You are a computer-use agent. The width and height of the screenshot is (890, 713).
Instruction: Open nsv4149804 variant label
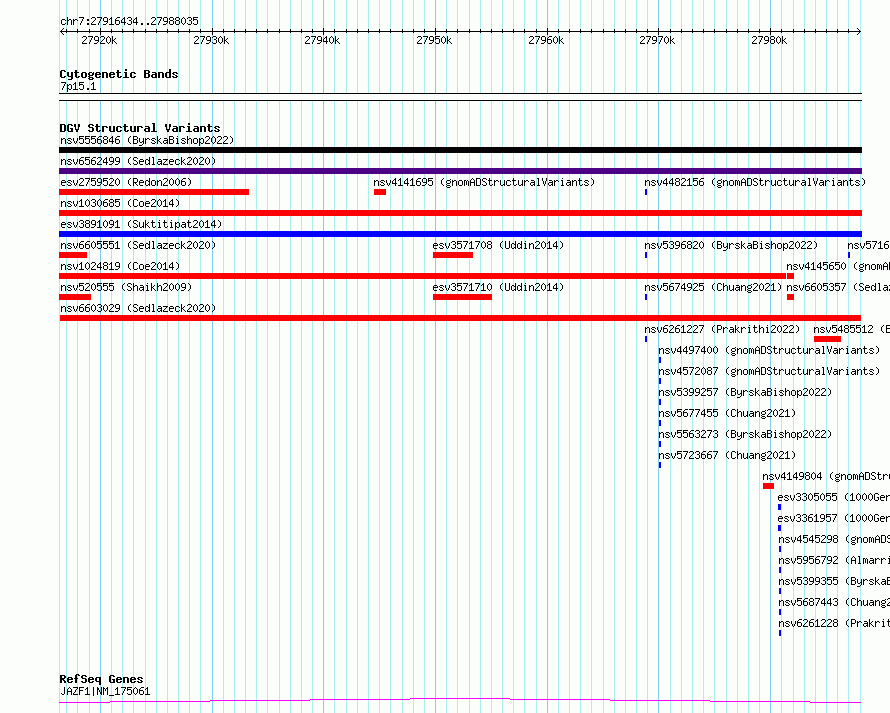(x=826, y=476)
